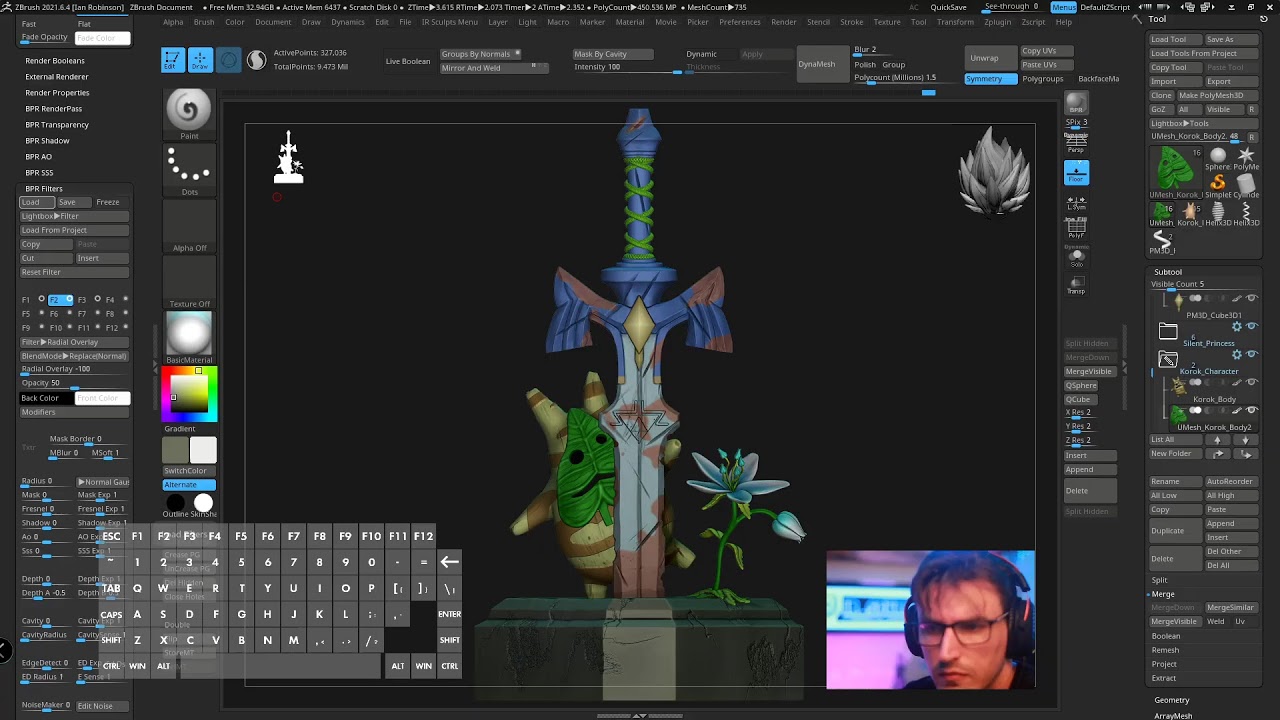This screenshot has height=720, width=1280.
Task: Click the QuickSave button
Action: pos(948,8)
